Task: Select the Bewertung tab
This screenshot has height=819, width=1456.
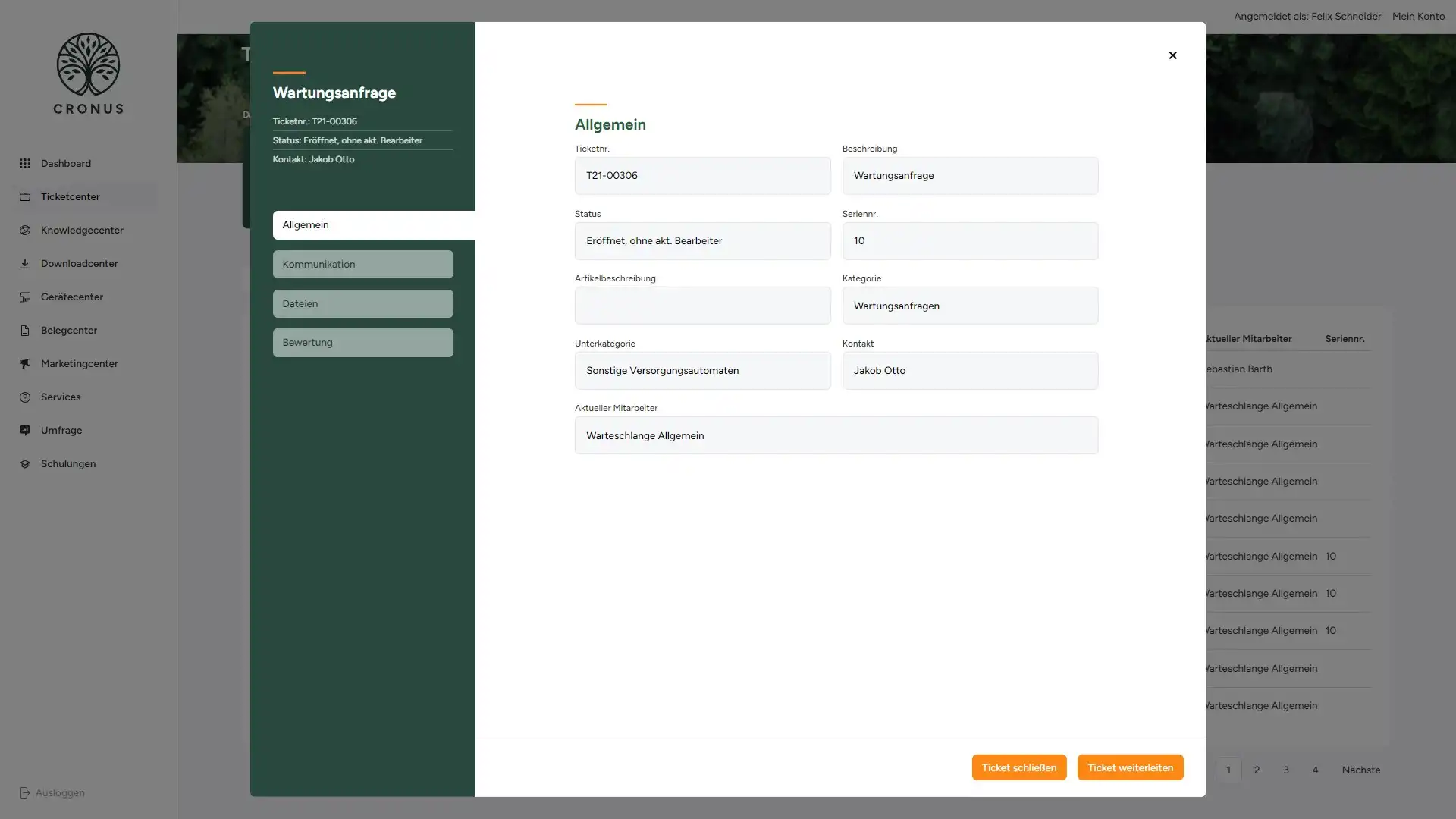Action: tap(362, 343)
